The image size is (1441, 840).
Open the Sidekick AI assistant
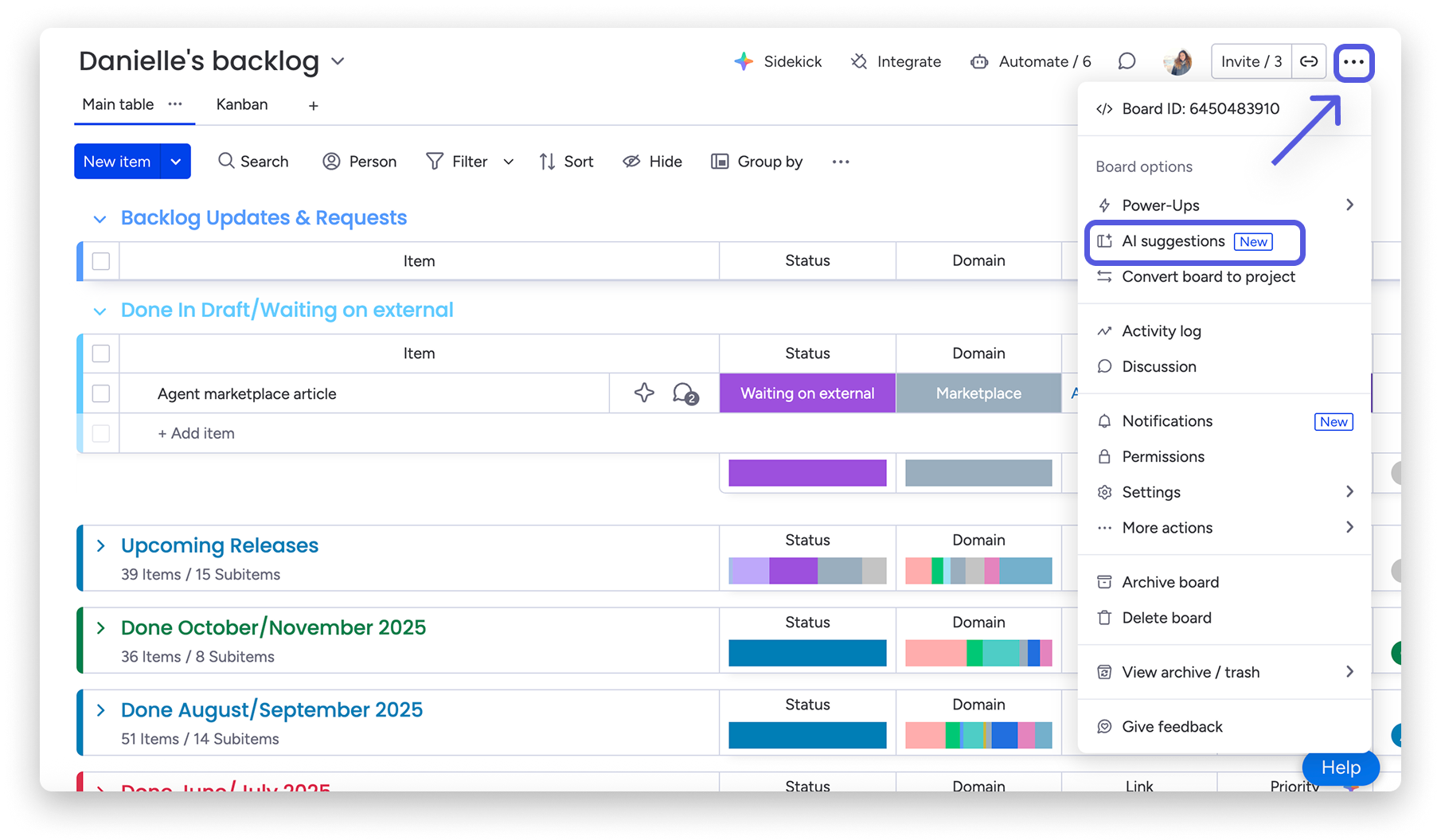point(777,61)
